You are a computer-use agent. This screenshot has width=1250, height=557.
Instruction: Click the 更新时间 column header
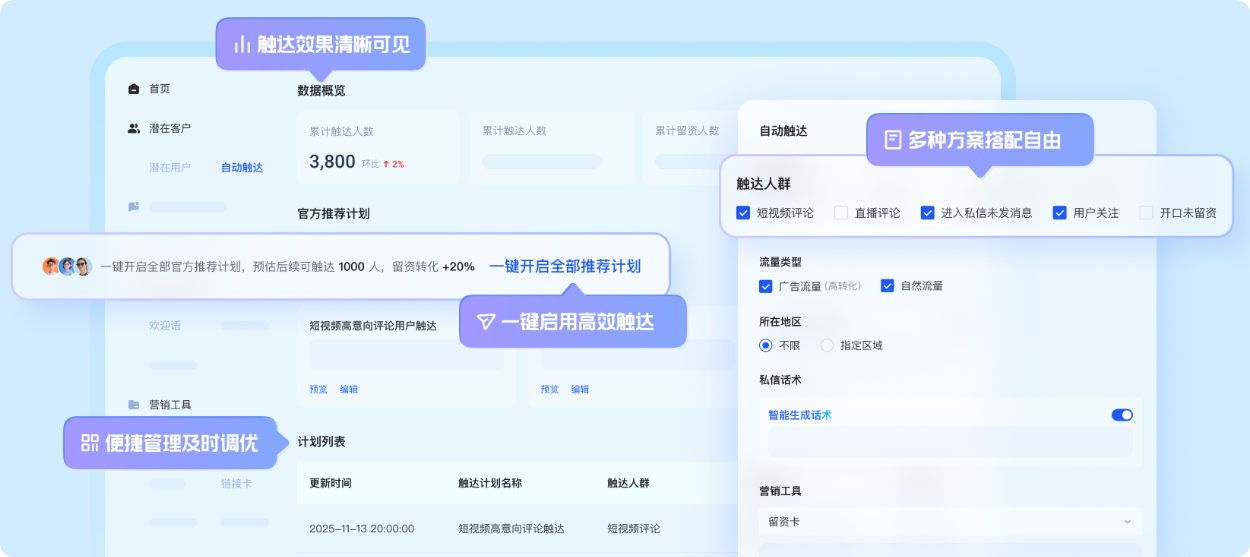point(330,483)
